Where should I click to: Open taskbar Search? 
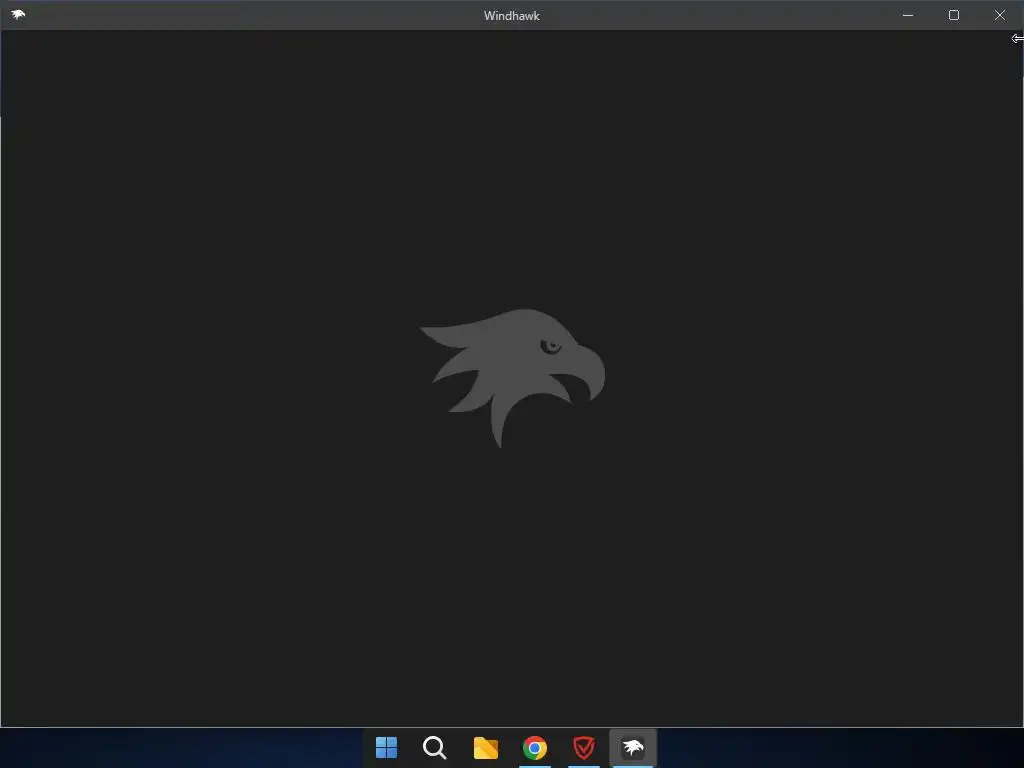pyautogui.click(x=435, y=748)
